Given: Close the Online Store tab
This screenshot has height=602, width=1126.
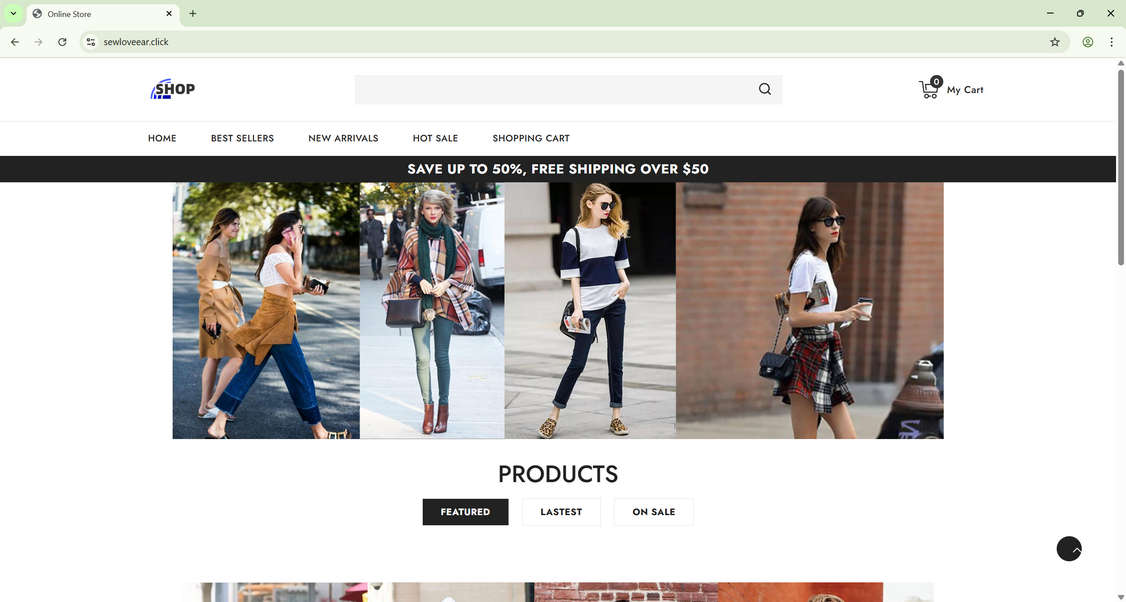Looking at the screenshot, I should pos(169,14).
